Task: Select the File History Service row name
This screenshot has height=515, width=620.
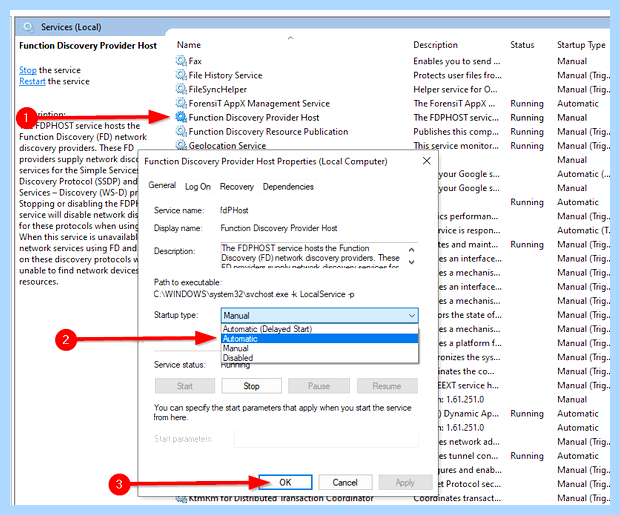Action: point(225,75)
